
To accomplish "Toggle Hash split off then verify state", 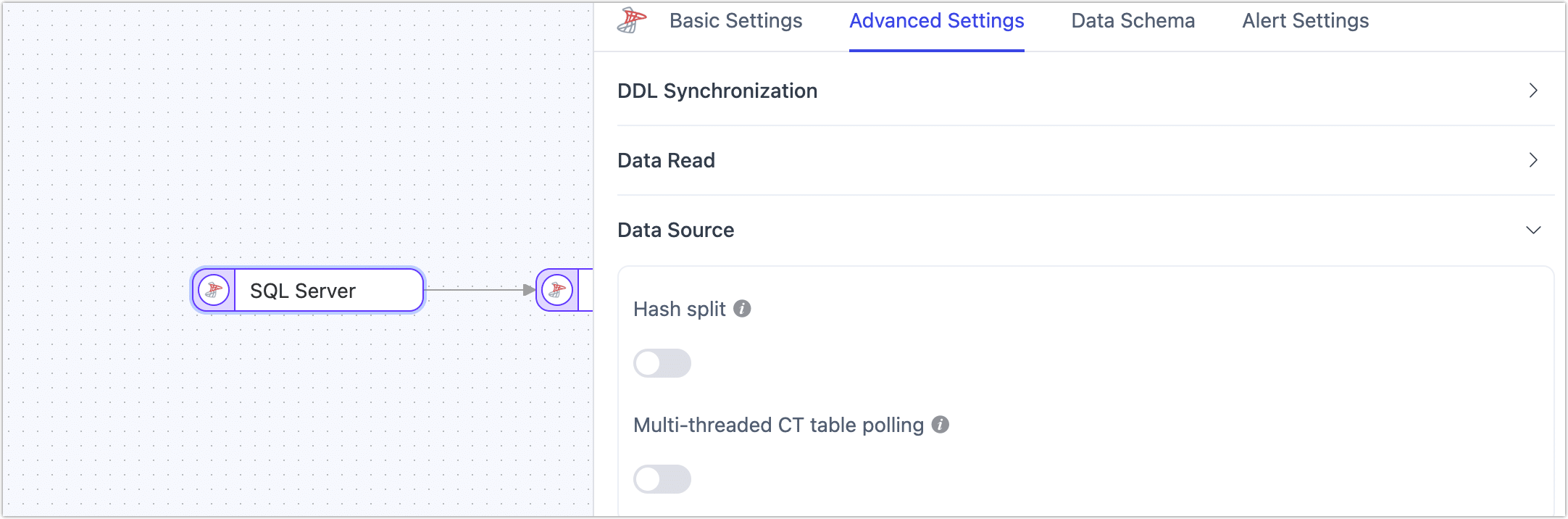I will [662, 363].
